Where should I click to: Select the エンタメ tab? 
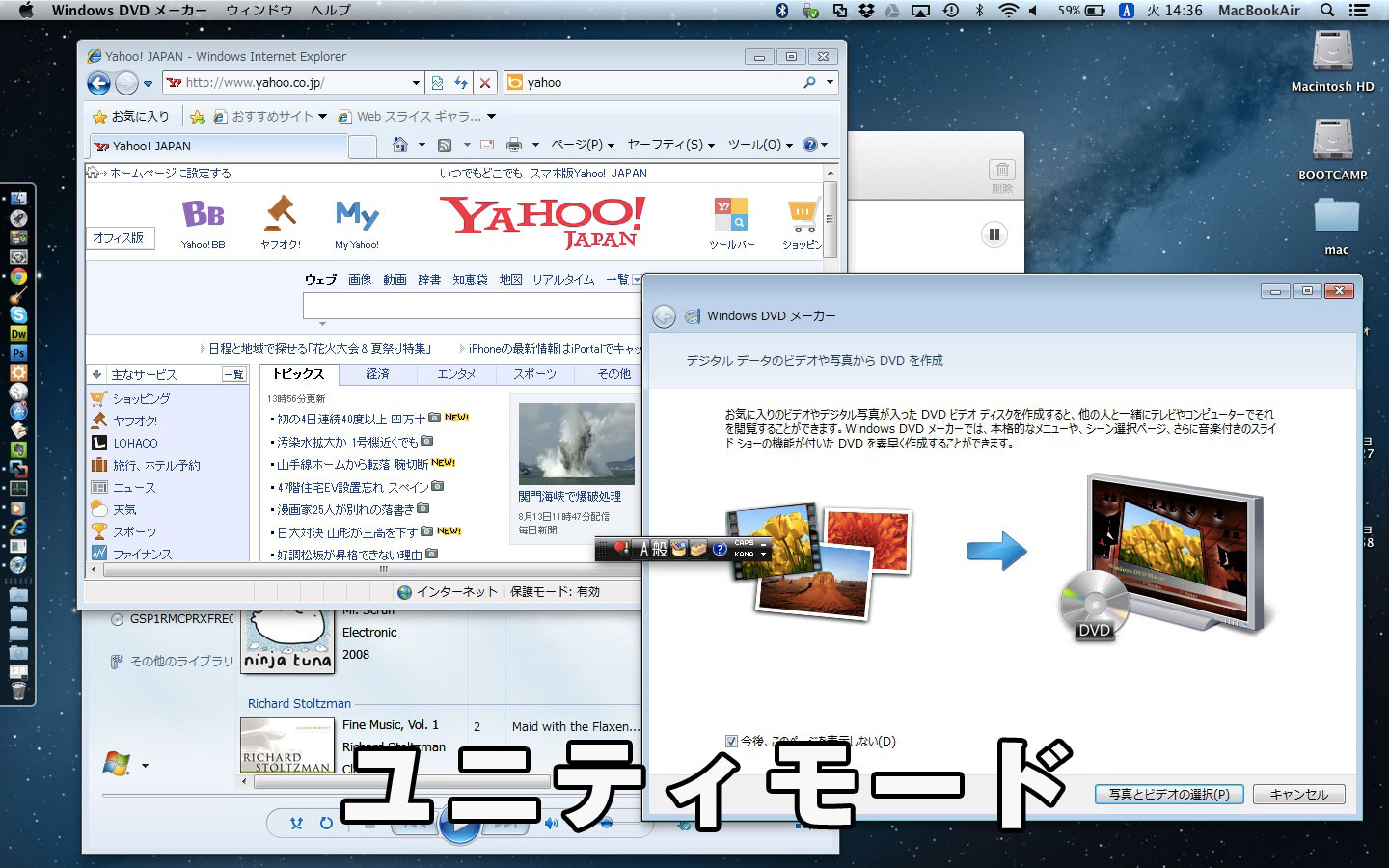pos(456,374)
